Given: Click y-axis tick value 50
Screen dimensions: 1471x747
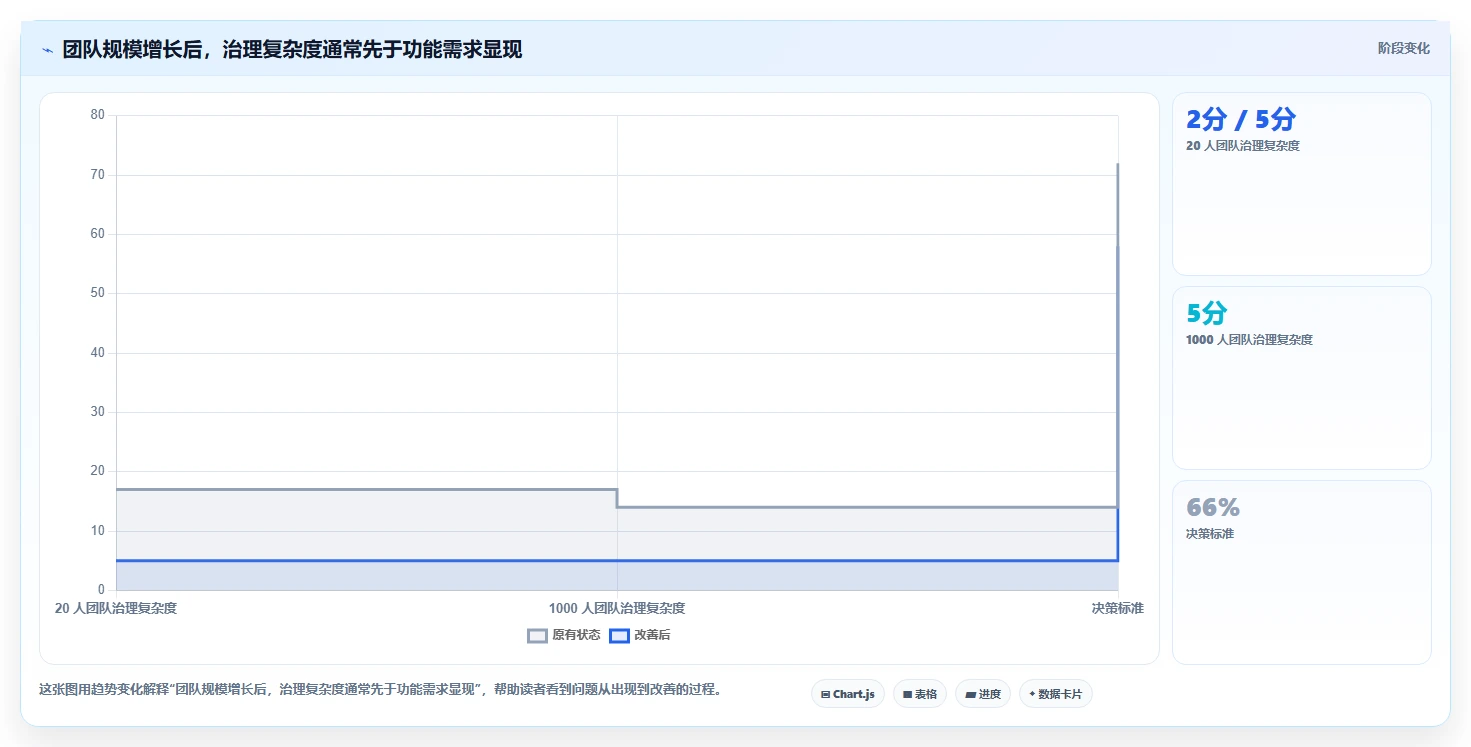Looking at the screenshot, I should (x=97, y=293).
